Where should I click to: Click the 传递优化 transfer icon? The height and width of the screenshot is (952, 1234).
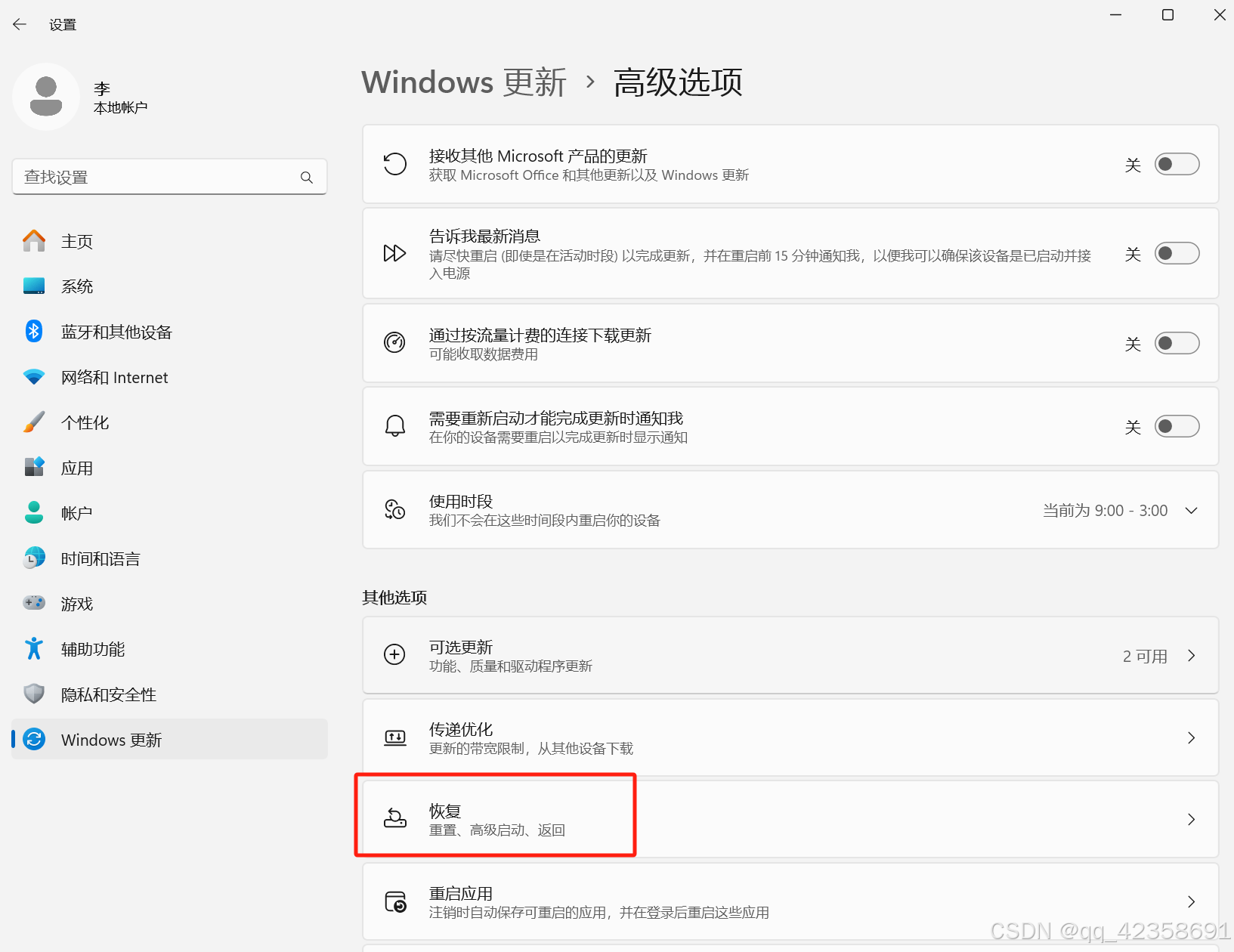pyautogui.click(x=394, y=737)
